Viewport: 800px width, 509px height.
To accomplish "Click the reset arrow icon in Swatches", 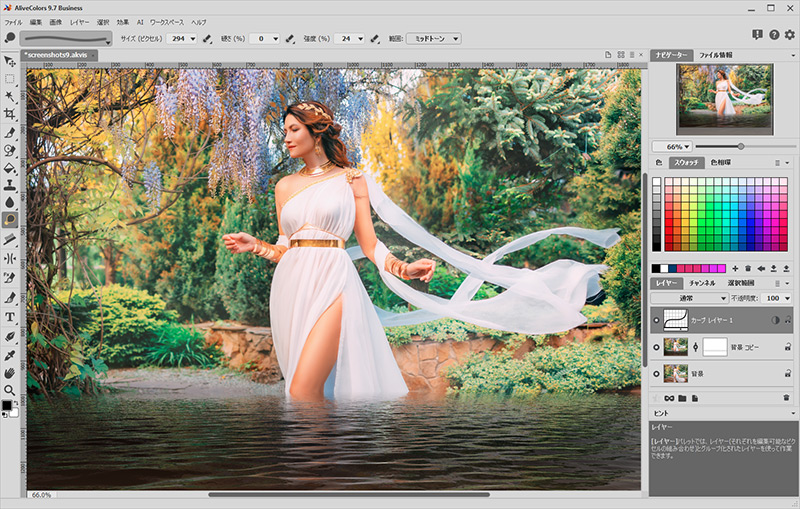I will click(761, 268).
